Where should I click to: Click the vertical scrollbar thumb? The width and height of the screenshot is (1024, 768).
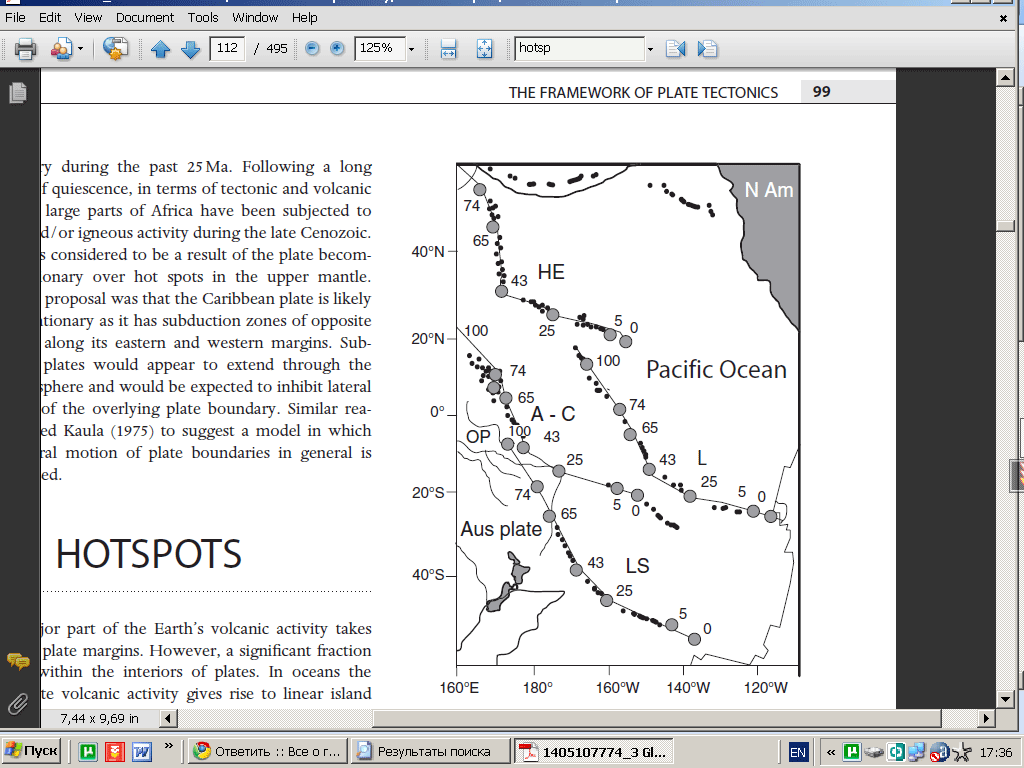pyautogui.click(x=1005, y=226)
